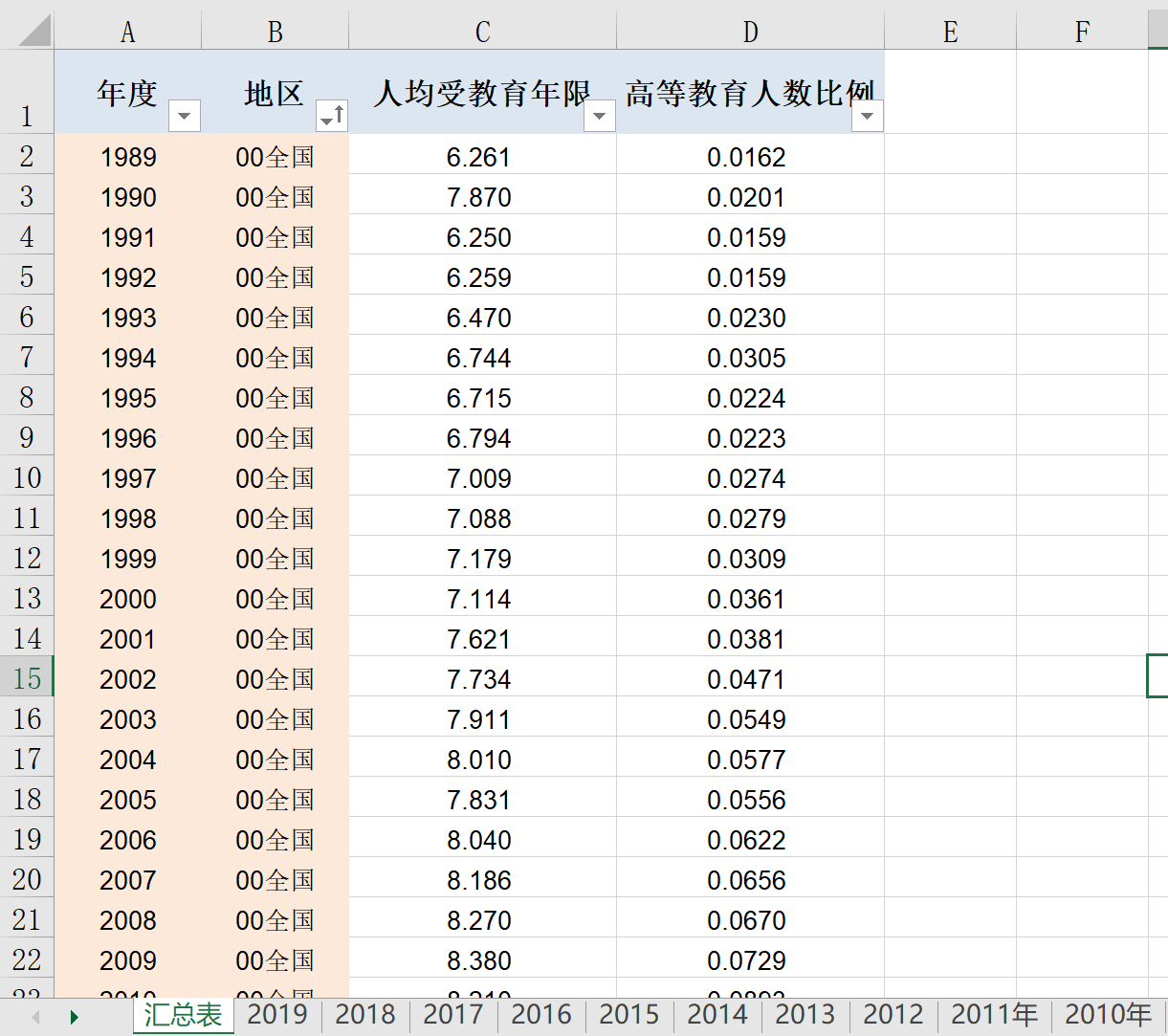The height and width of the screenshot is (1036, 1168).
Task: Switch to the 2019 sheet tab
Action: 277,1014
